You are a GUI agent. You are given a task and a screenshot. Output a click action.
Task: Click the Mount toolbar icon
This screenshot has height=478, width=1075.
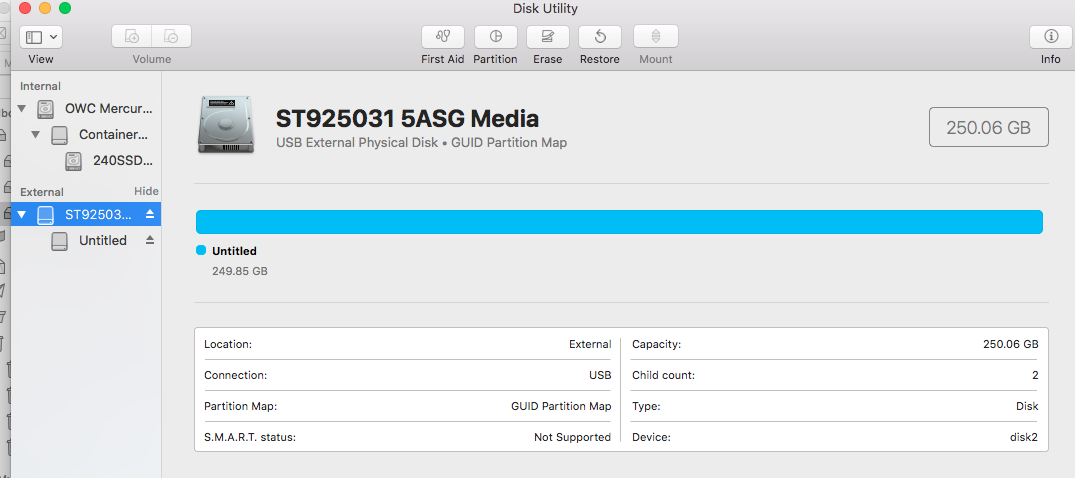click(655, 36)
